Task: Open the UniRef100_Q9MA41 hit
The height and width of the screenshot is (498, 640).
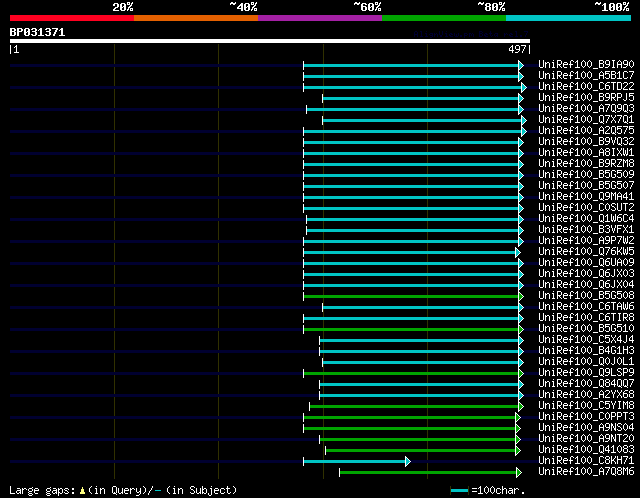Action: [x=586, y=197]
